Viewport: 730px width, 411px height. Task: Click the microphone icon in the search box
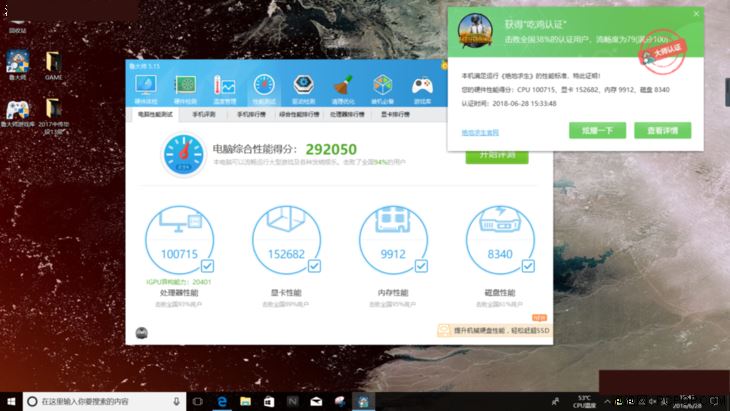coord(176,401)
